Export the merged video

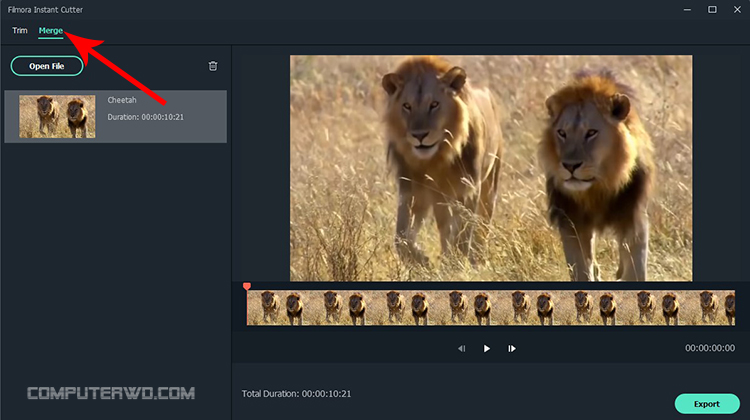coord(707,404)
